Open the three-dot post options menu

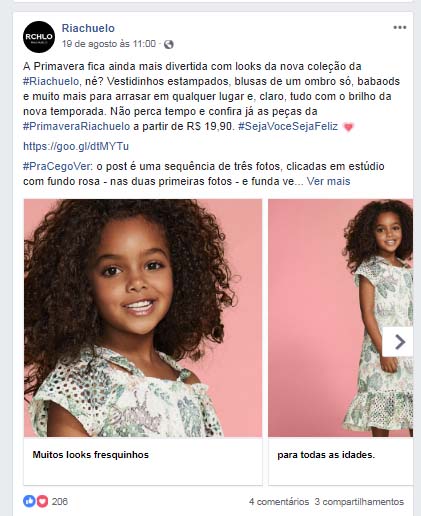point(400,27)
